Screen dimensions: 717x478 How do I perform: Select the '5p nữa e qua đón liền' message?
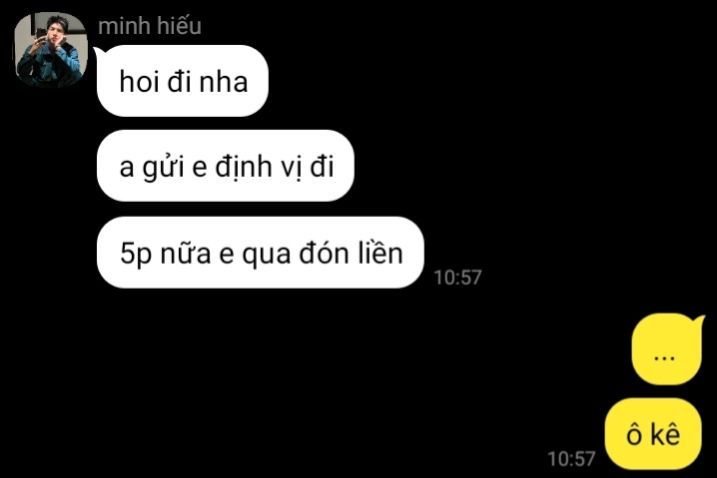click(x=260, y=252)
